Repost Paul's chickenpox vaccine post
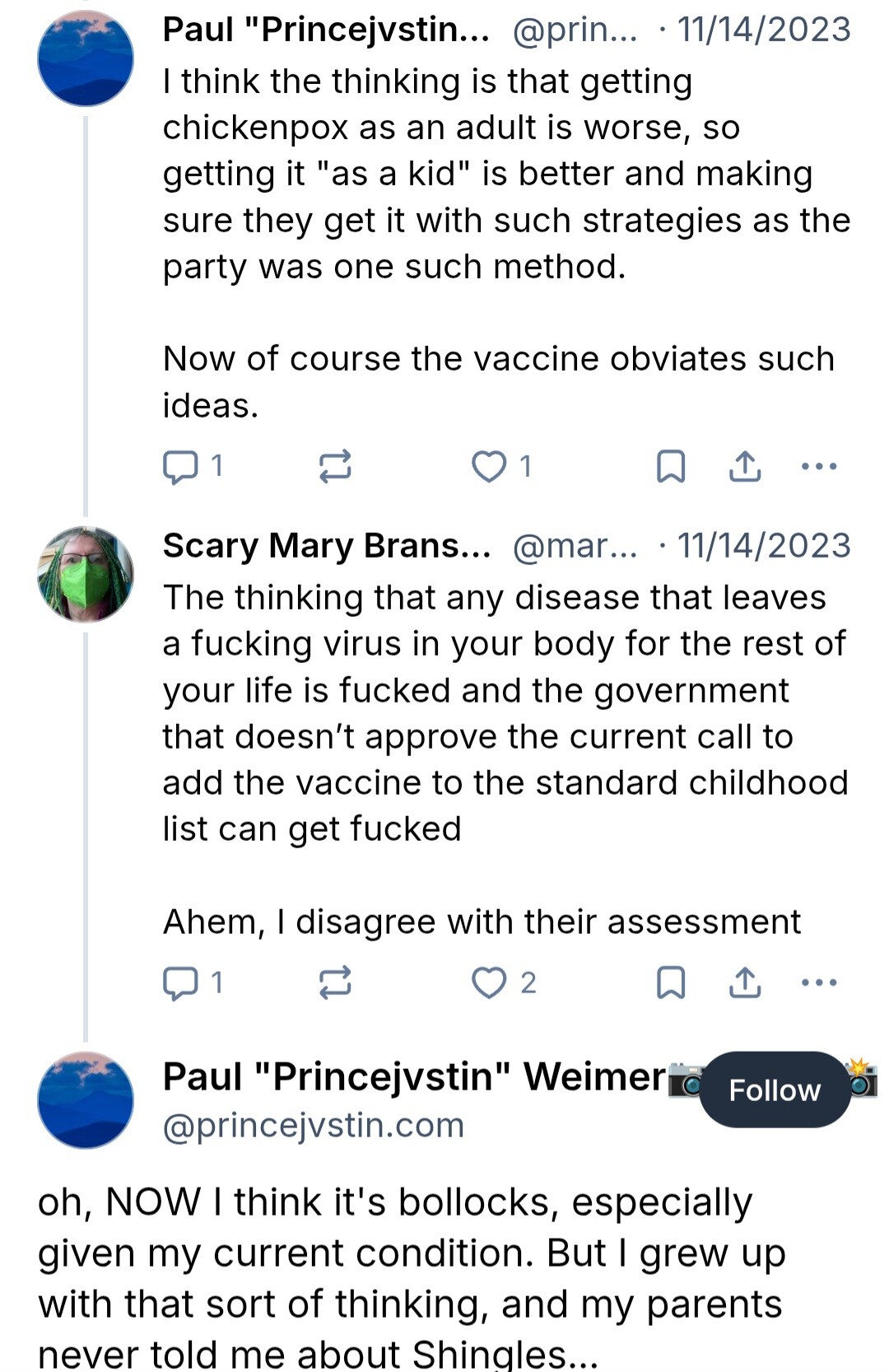Screen dimensions: 889x1372 tap(335, 467)
